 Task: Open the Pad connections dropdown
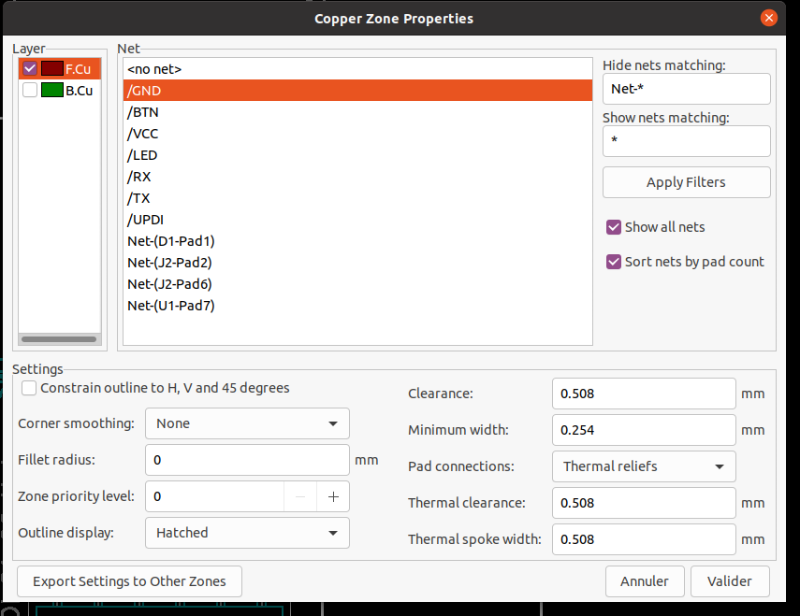(644, 466)
